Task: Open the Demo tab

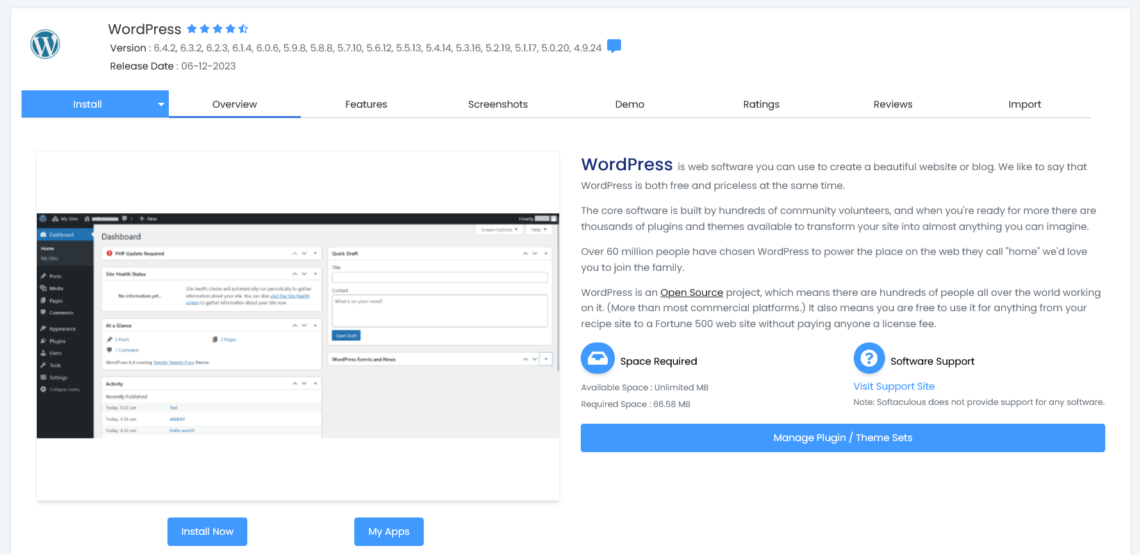Action: point(629,104)
